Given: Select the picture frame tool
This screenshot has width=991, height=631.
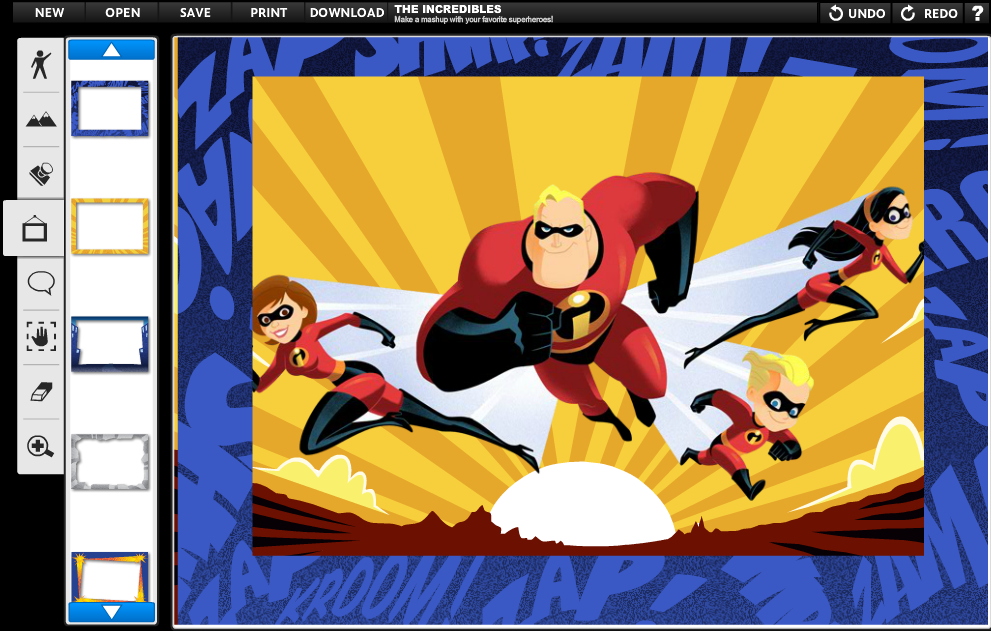Looking at the screenshot, I should point(35,228).
